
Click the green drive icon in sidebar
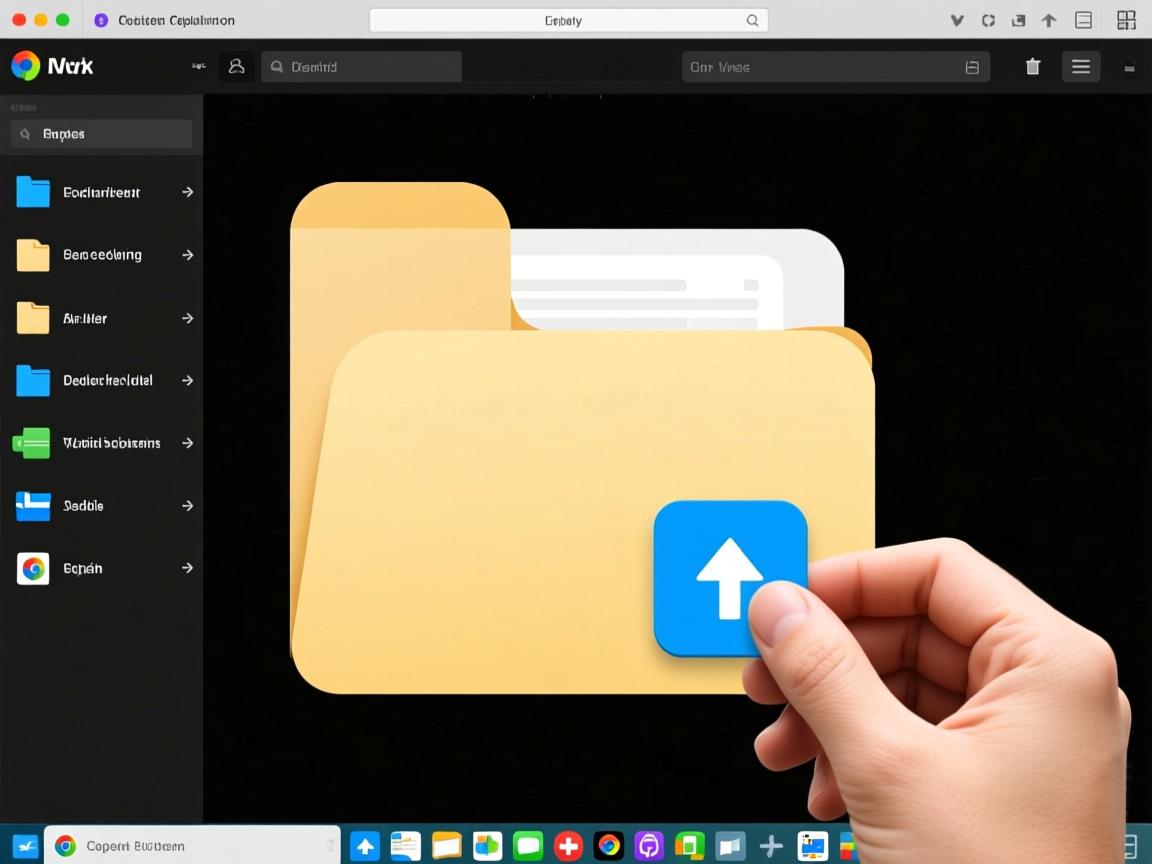pos(32,443)
